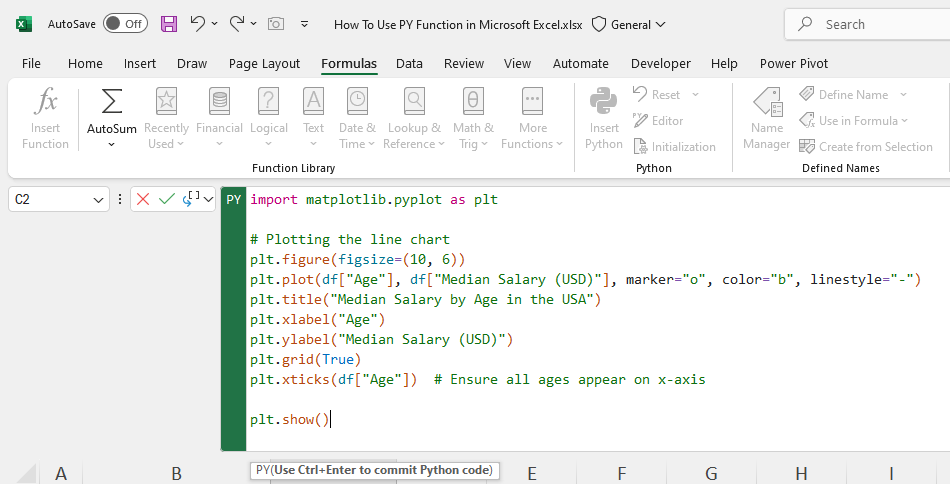Open the Name Box dropdown arrow

98,199
